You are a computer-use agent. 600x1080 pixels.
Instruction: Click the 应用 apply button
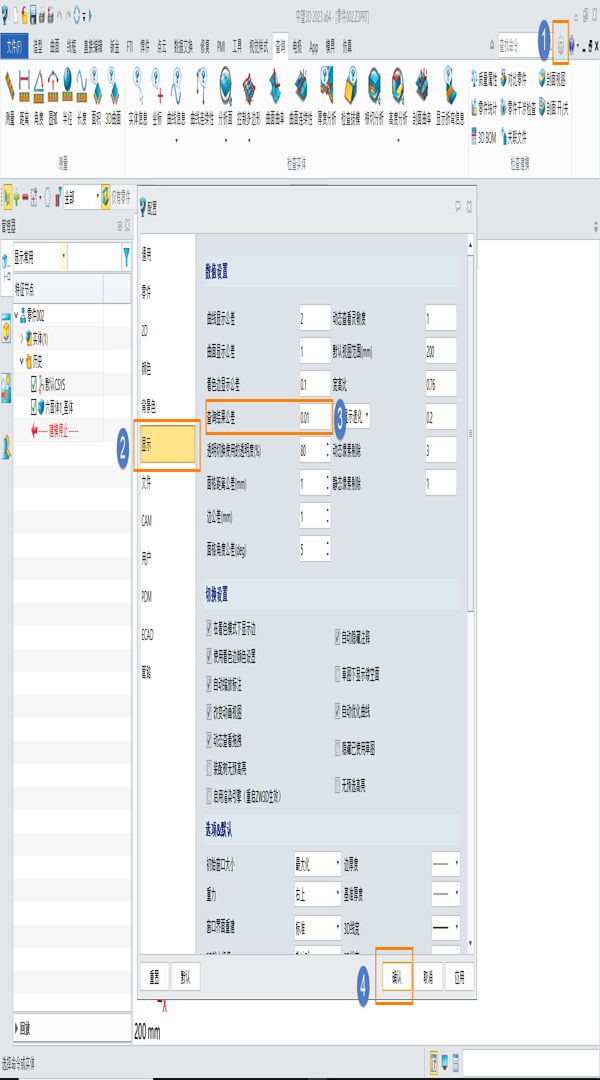459,977
